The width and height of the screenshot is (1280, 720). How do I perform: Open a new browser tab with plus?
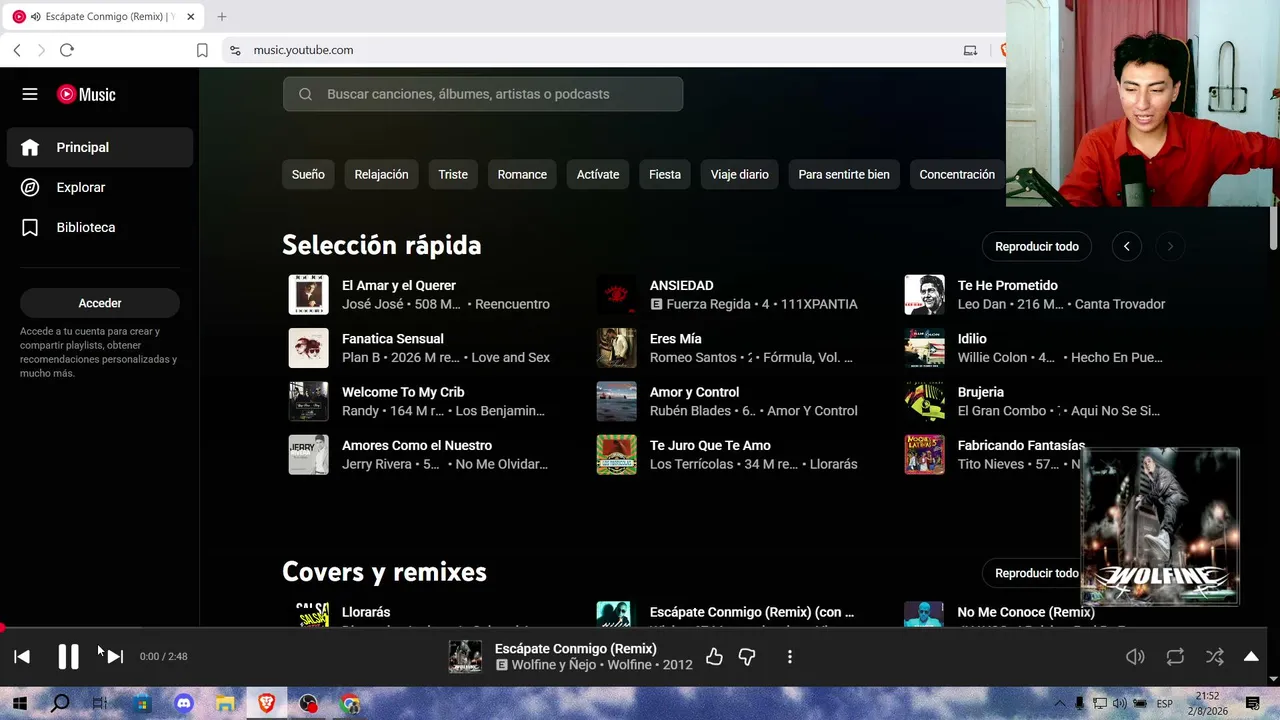(222, 17)
